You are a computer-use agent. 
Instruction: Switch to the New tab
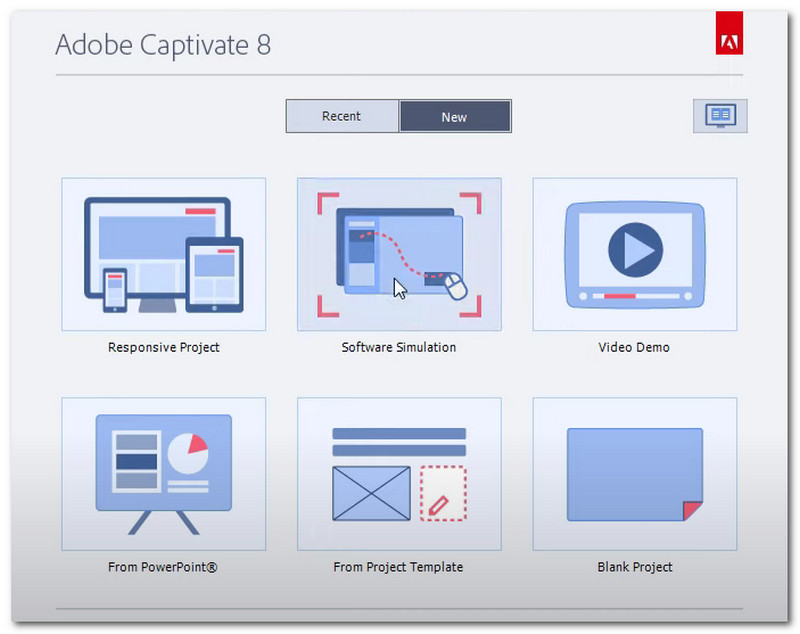[x=455, y=116]
